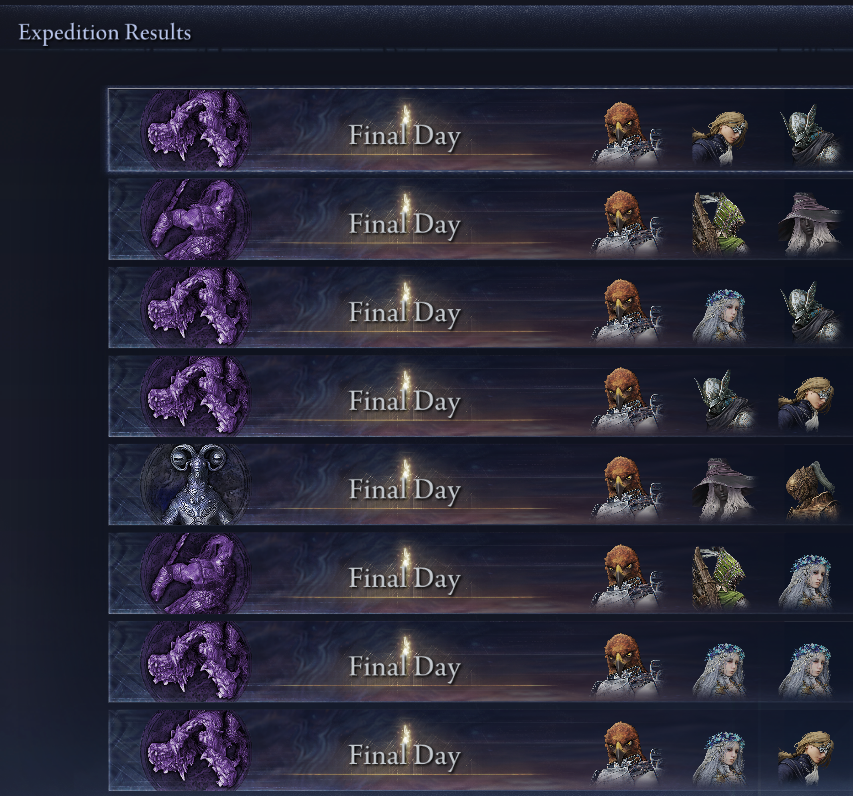Open the highlighted top Final Day expedition
The width and height of the screenshot is (853, 796).
(480, 129)
